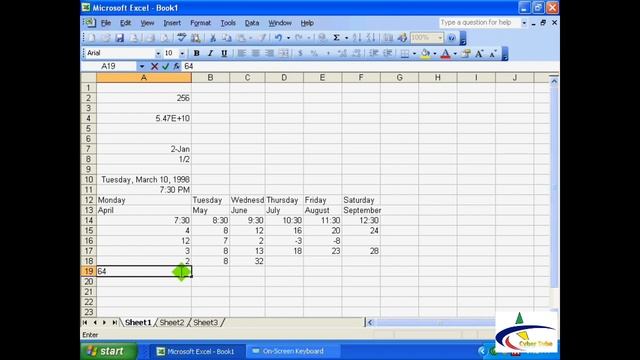640x360 pixels.
Task: Expand the Fill Color dropdown arrow
Action: [434, 53]
